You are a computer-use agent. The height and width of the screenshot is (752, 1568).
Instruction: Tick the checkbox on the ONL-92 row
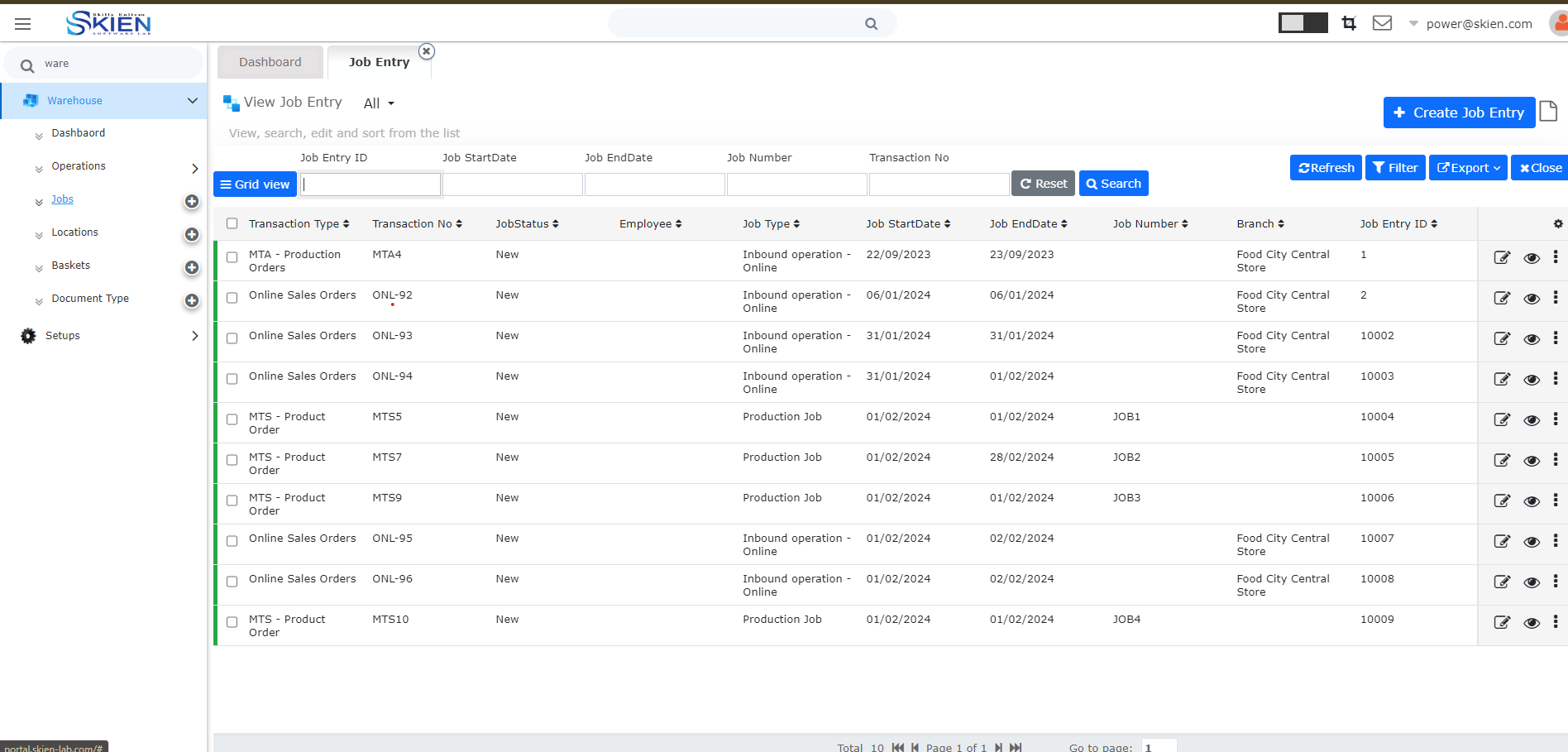point(232,298)
